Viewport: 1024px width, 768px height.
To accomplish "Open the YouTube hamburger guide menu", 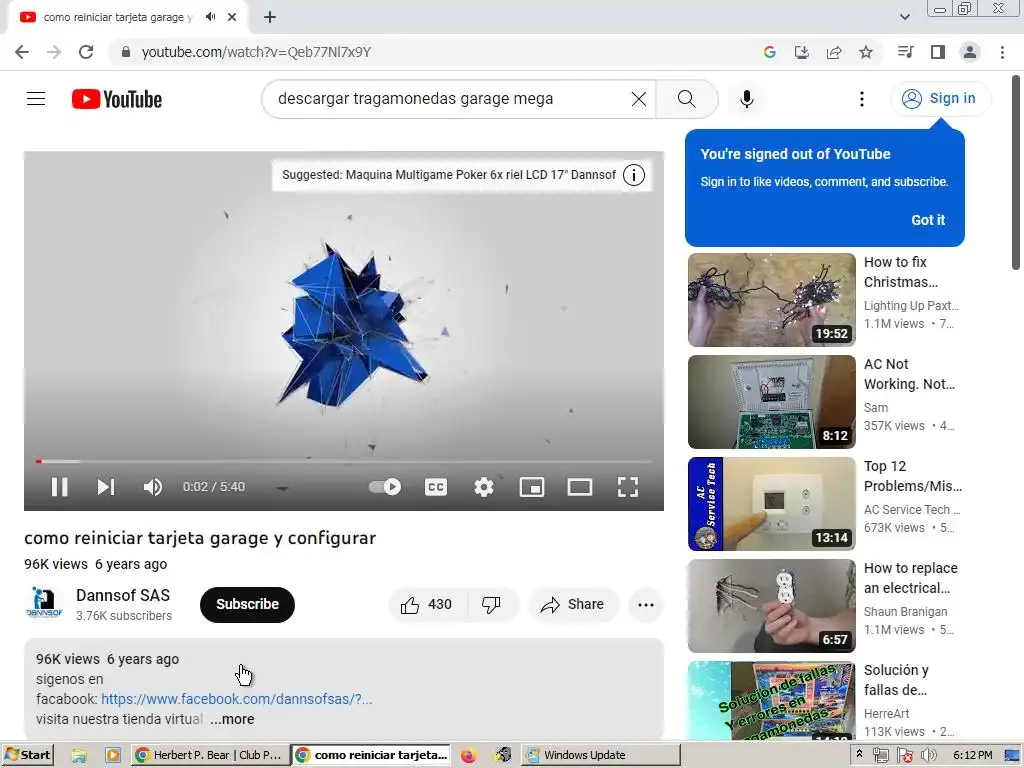I will click(36, 99).
